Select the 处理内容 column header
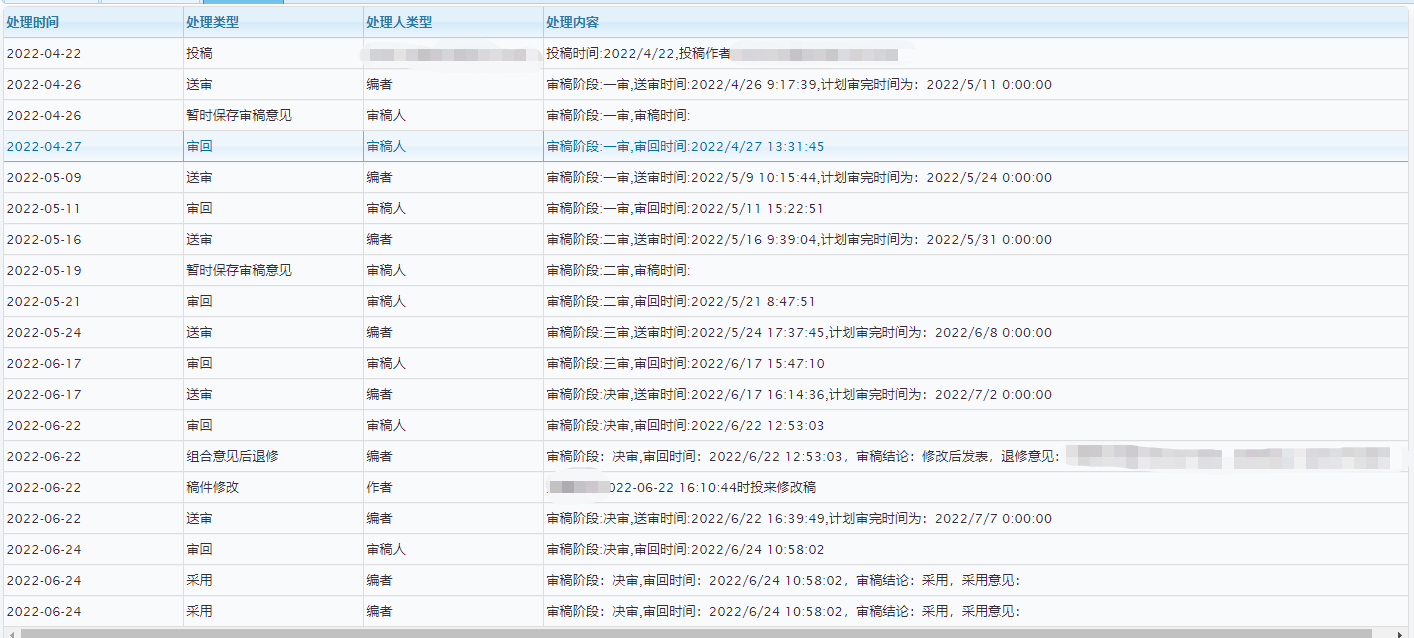This screenshot has width=1414, height=638. coord(975,22)
